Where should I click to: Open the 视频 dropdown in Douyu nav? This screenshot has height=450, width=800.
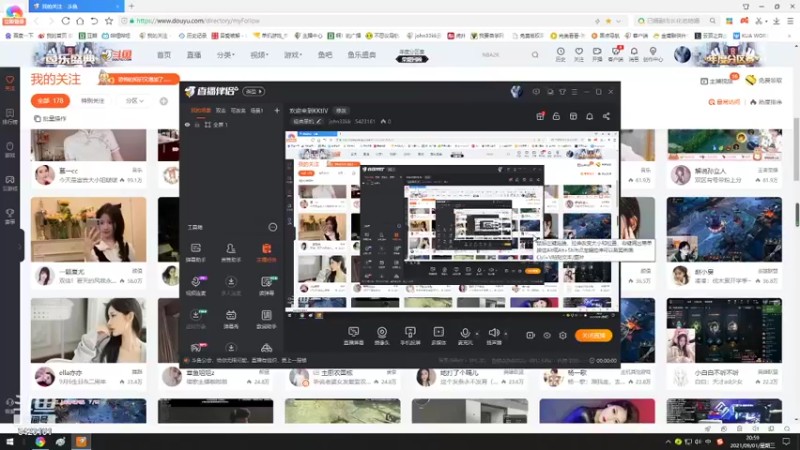[x=259, y=55]
